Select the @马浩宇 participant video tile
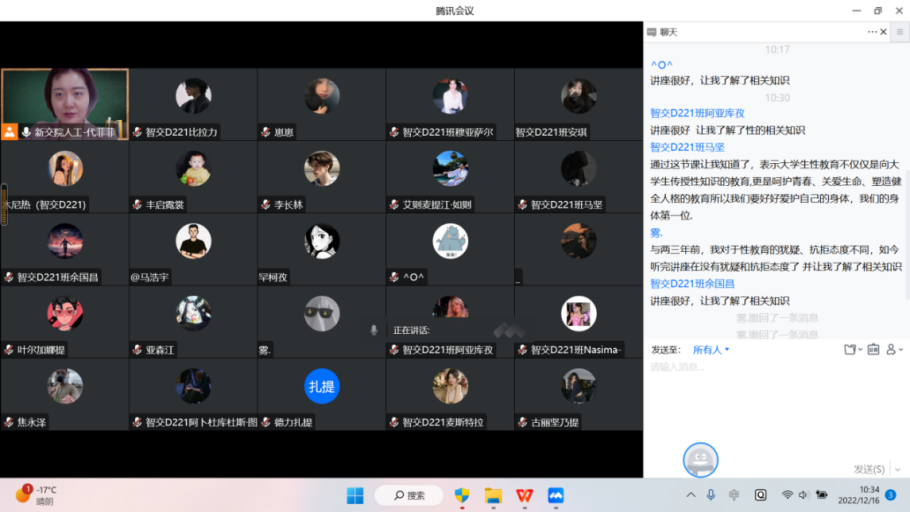The width and height of the screenshot is (910, 512). [x=193, y=248]
